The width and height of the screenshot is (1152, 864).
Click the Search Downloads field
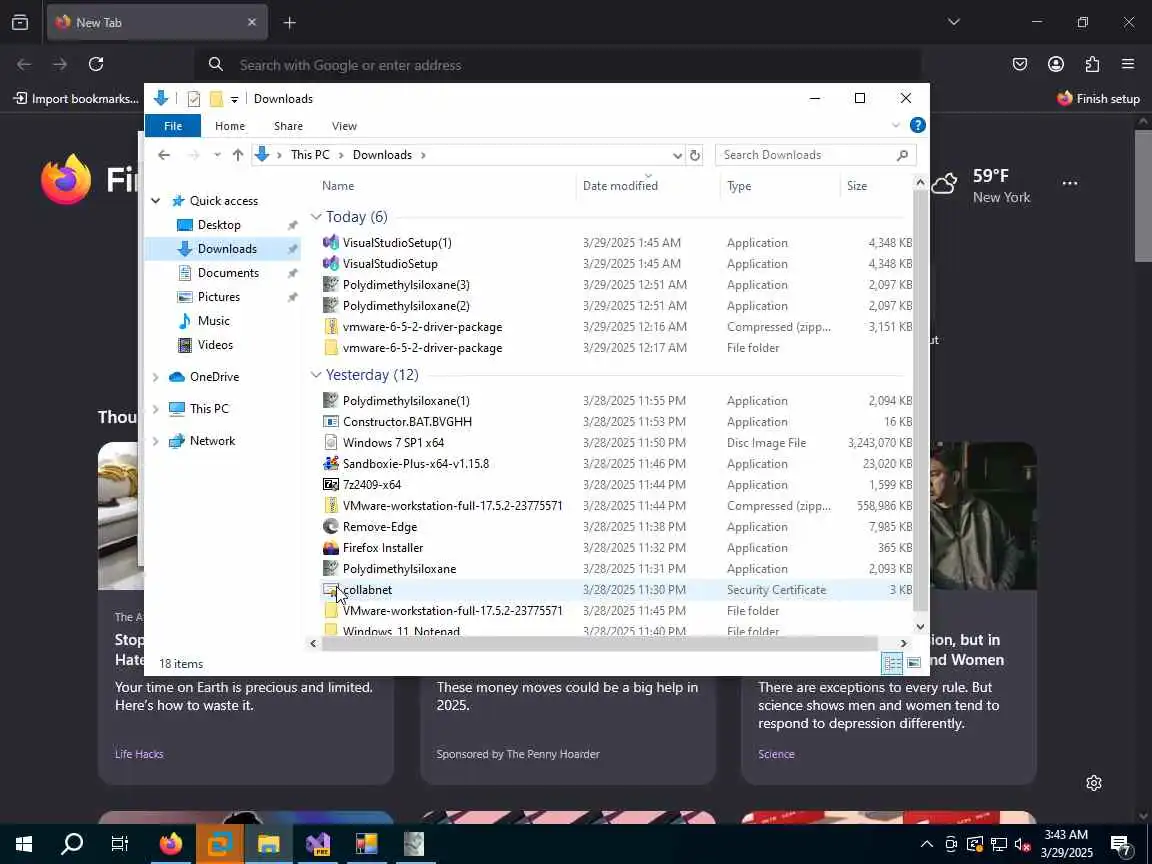tap(816, 155)
